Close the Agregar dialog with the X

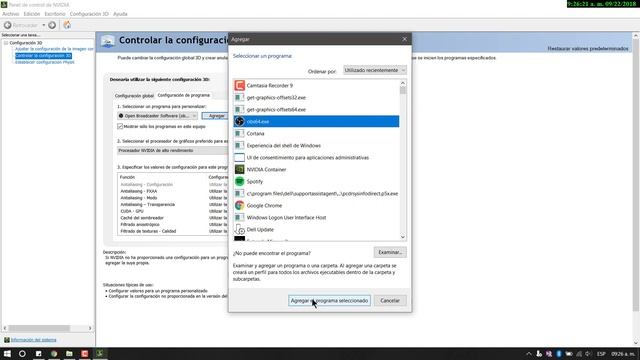(x=404, y=39)
